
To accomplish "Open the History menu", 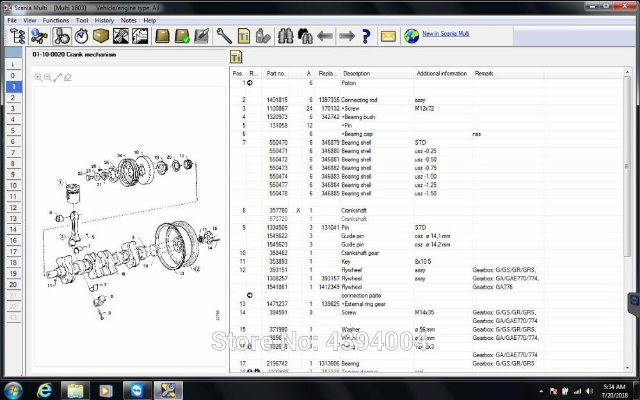I will click(x=104, y=20).
